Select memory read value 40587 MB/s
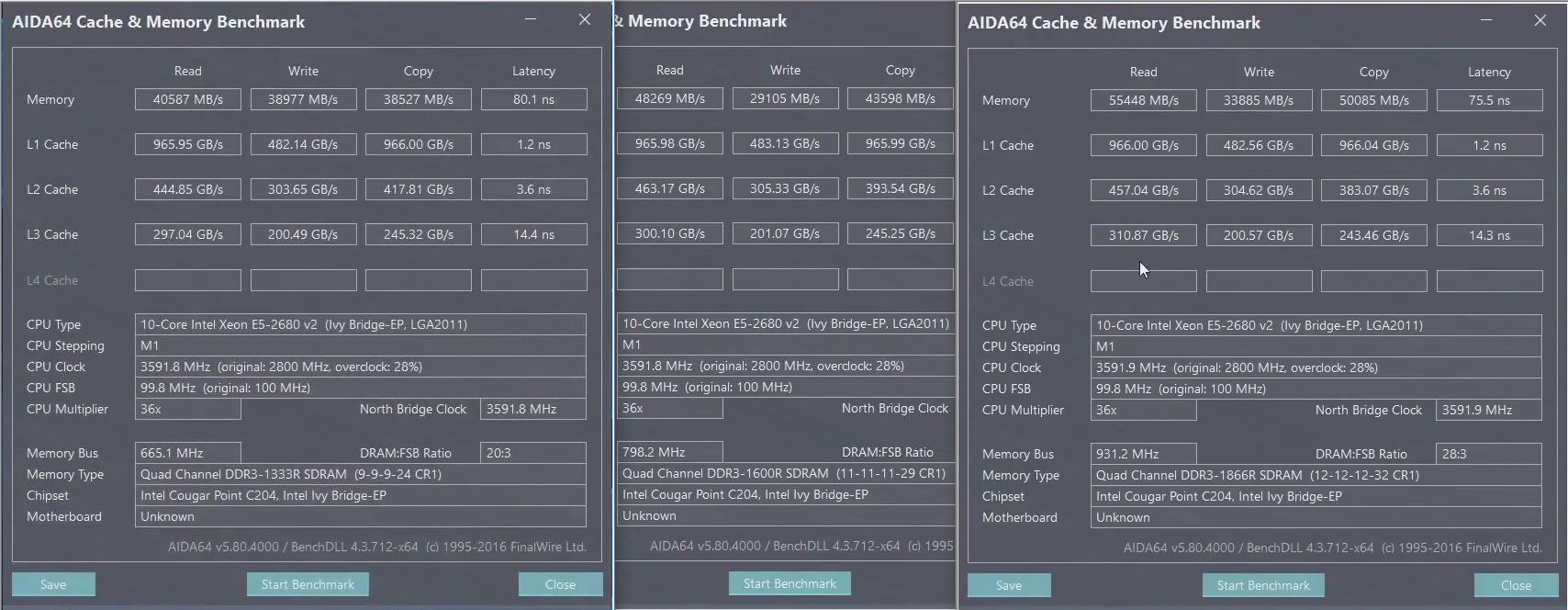The width and height of the screenshot is (1568, 610). click(188, 99)
